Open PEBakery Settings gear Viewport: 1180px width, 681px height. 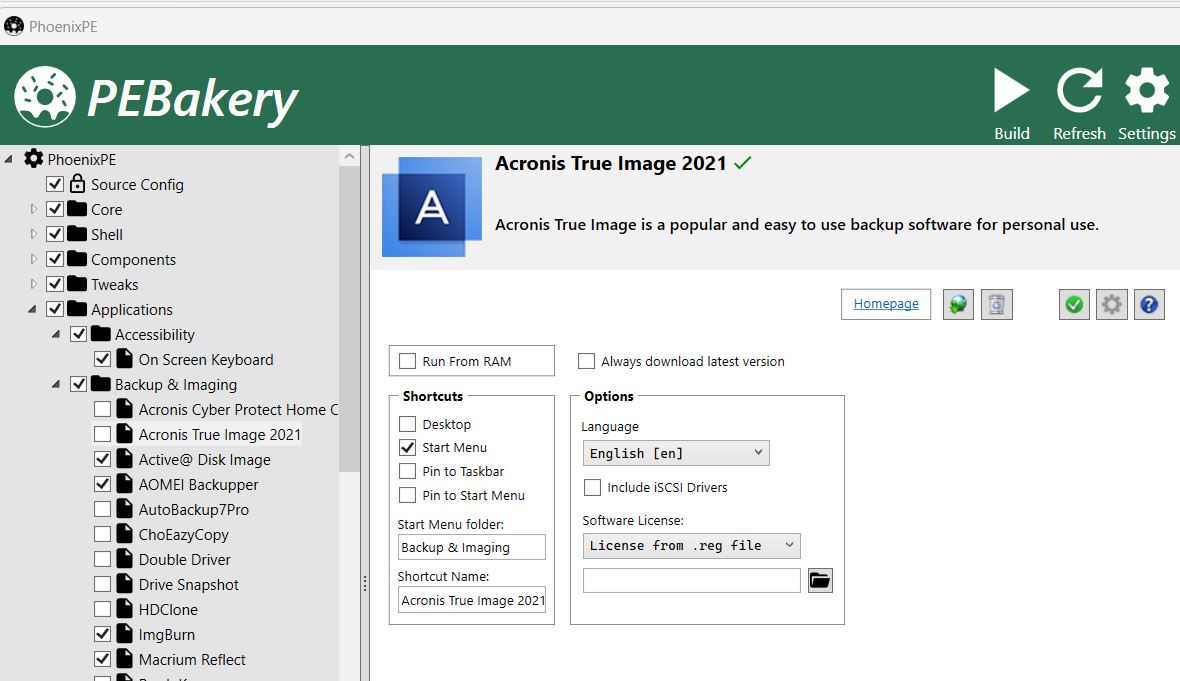point(1146,93)
